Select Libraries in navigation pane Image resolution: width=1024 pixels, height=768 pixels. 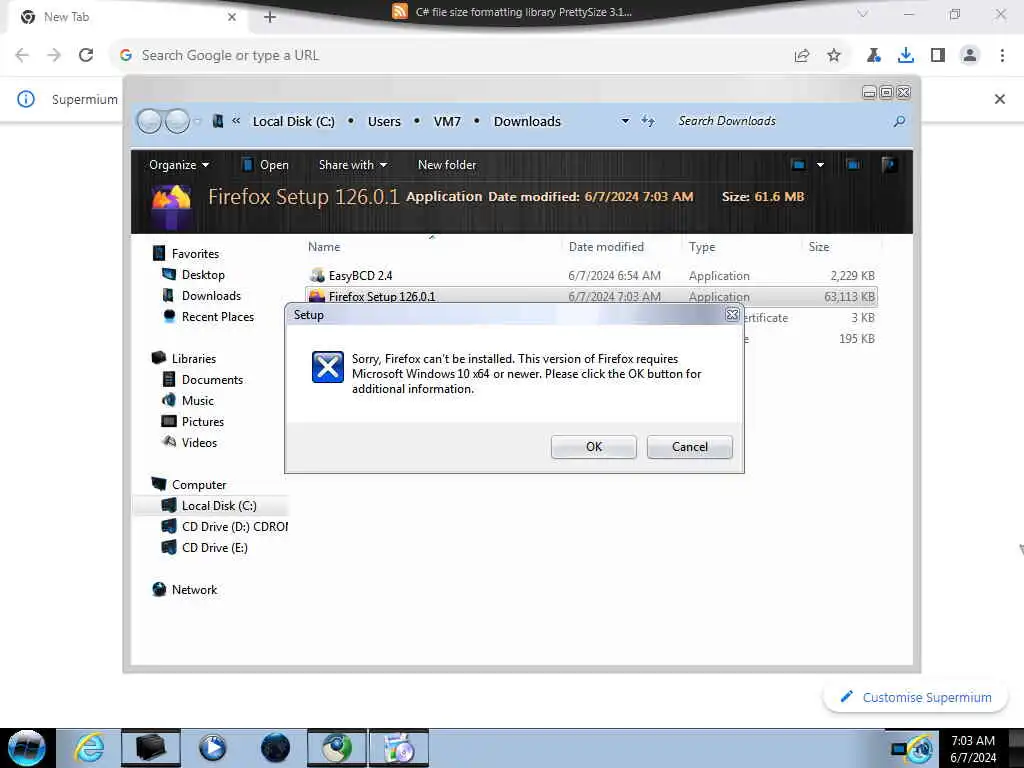coord(193,359)
